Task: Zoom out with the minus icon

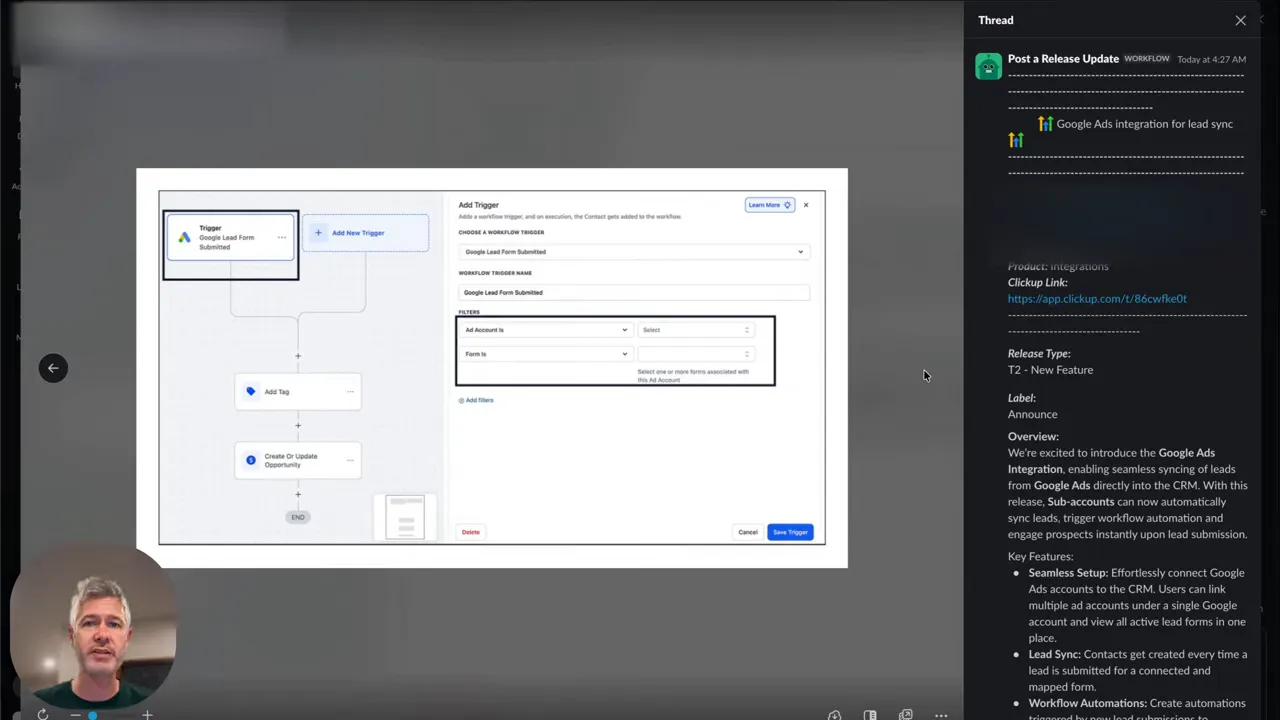Action: (75, 714)
